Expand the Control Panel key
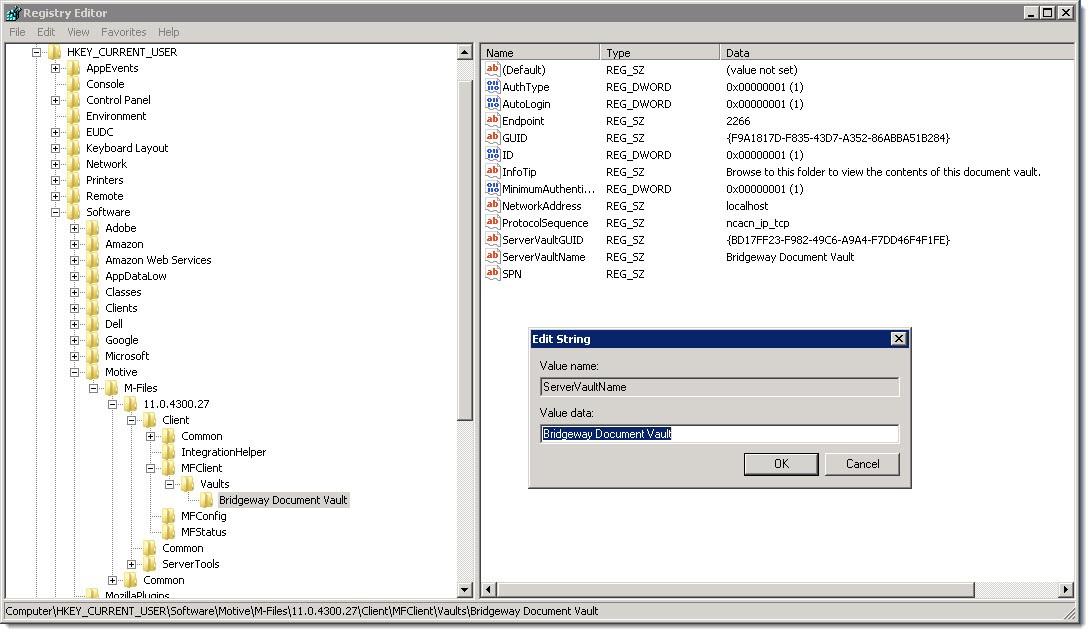This screenshot has height=634, width=1091. (x=55, y=100)
